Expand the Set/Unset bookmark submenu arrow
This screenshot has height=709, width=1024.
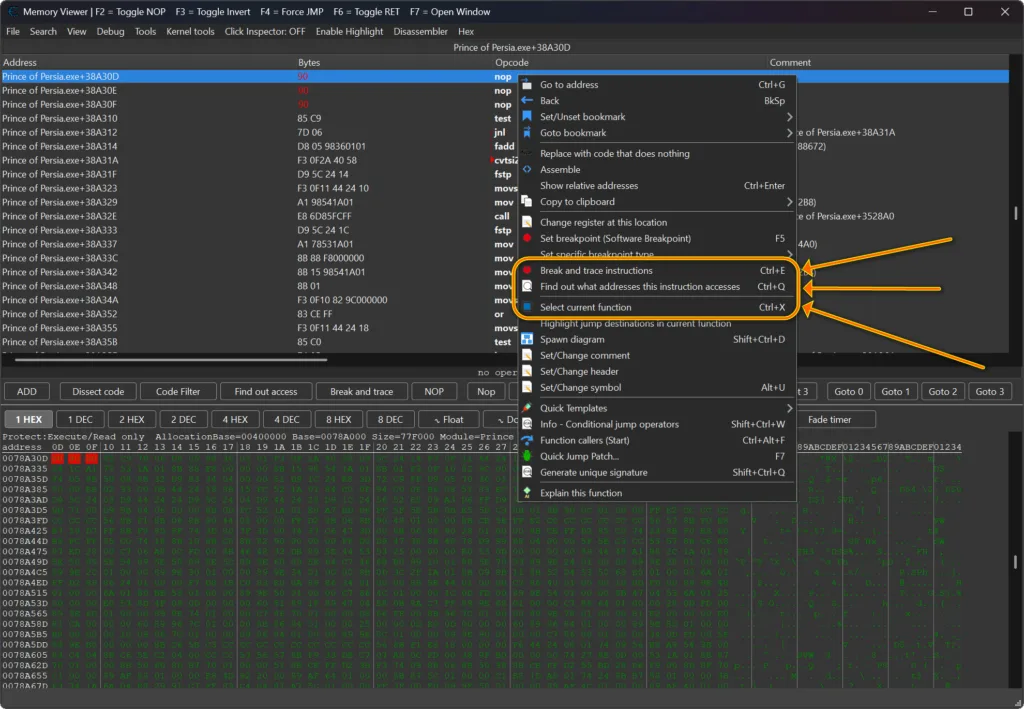point(789,117)
